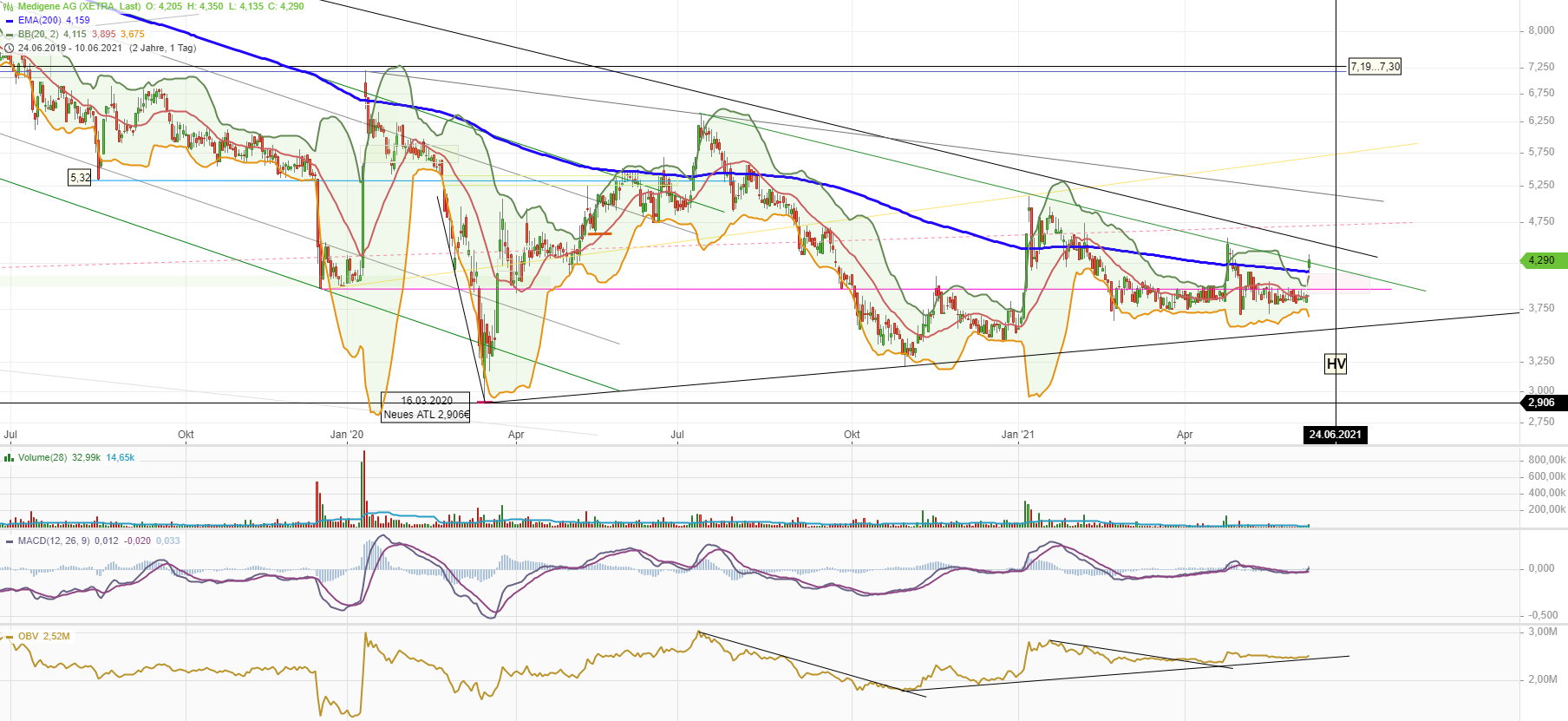Open EMA(200) indicator settings label
The width and height of the screenshot is (1568, 721).
tap(39, 20)
